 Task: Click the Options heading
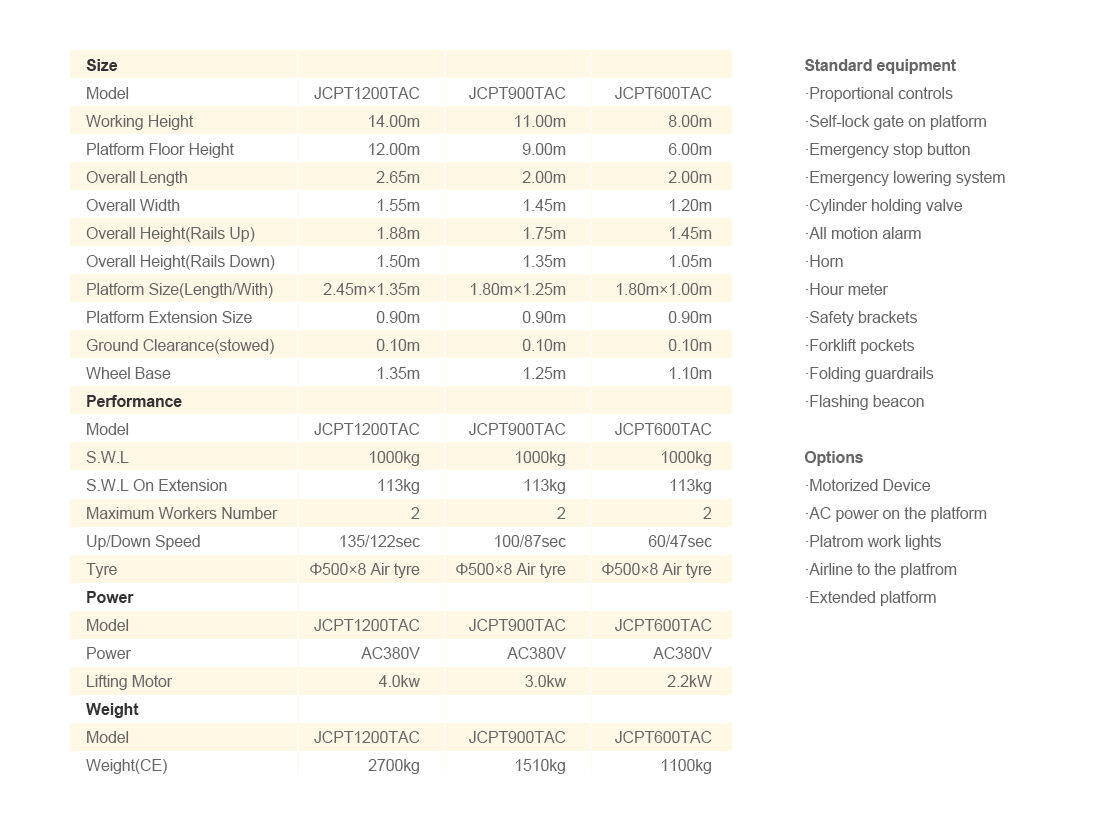pos(833,457)
